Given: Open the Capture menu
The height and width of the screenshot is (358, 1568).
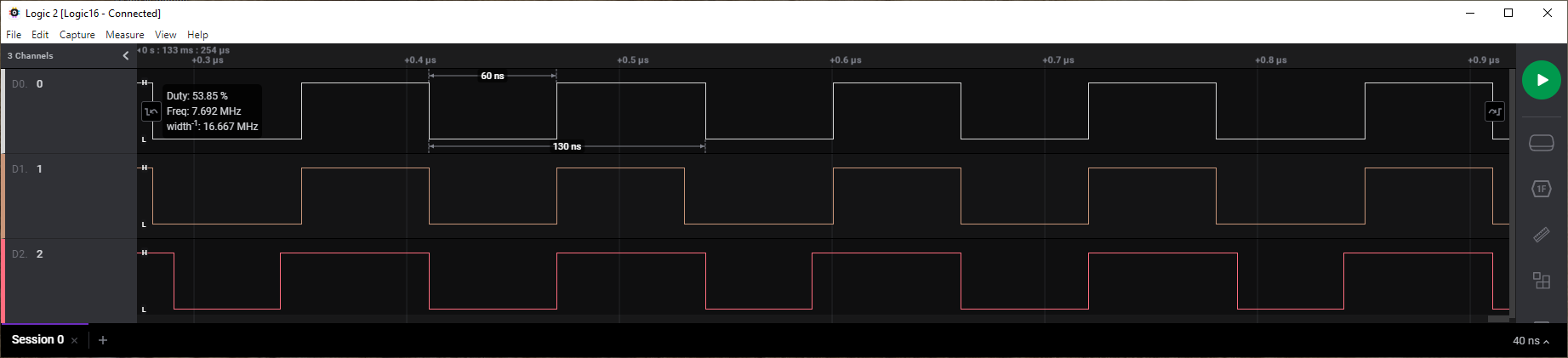Looking at the screenshot, I should (x=77, y=35).
